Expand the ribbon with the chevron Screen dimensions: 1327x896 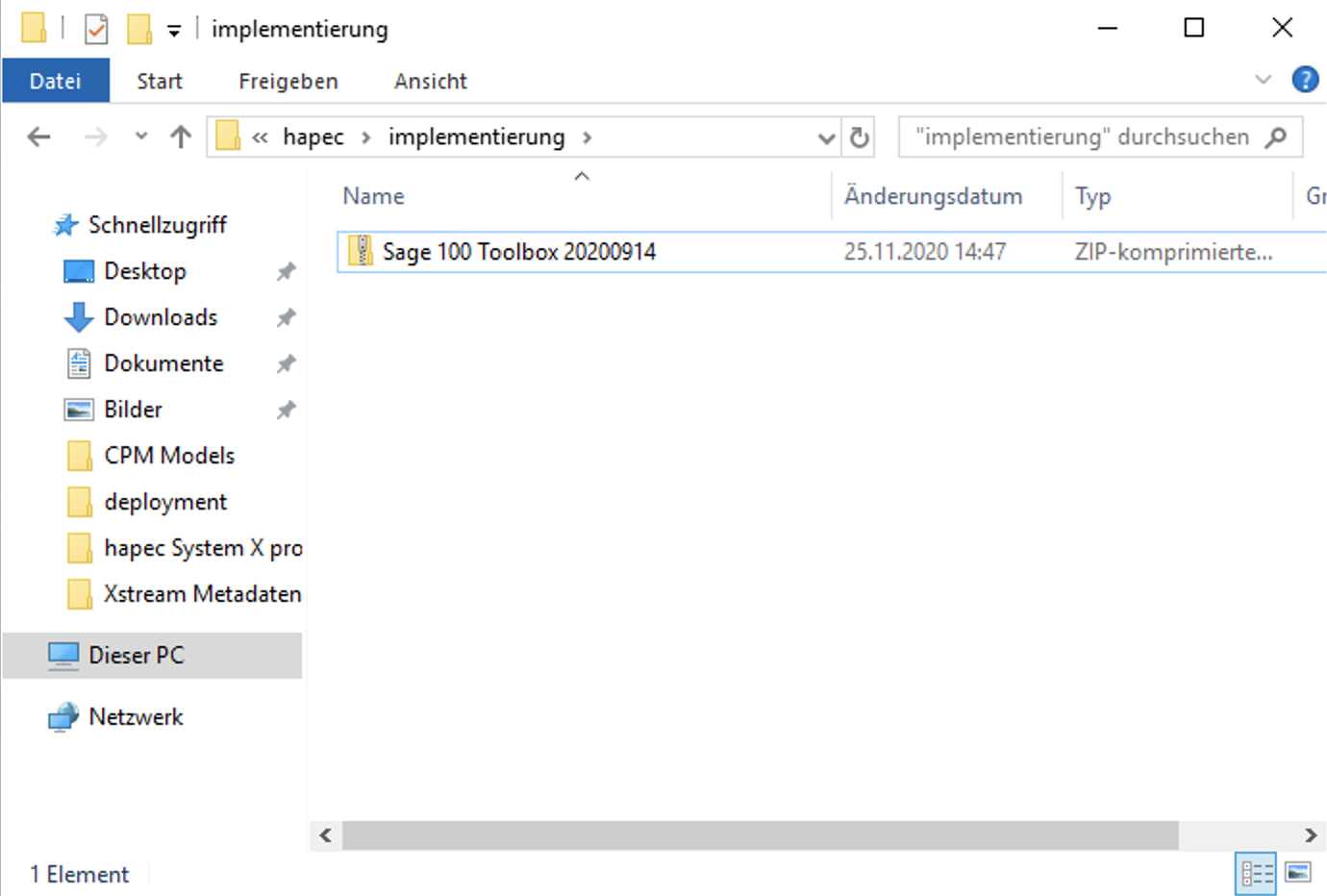tap(1264, 80)
